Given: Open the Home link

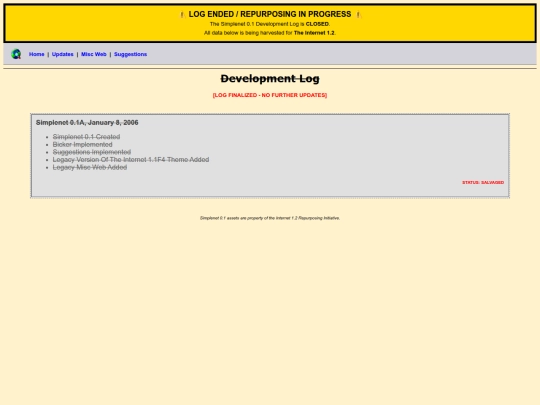Looking at the screenshot, I should point(37,54).
